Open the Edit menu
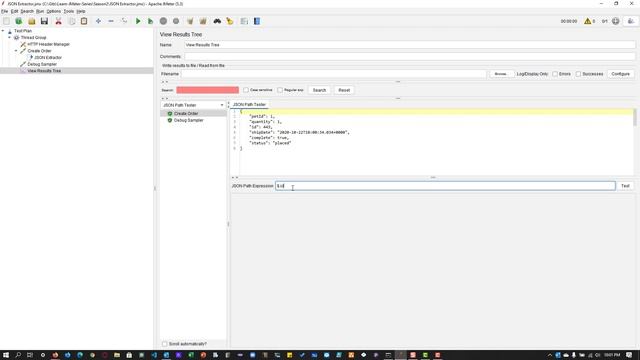The height and width of the screenshot is (360, 640). pos(15,11)
